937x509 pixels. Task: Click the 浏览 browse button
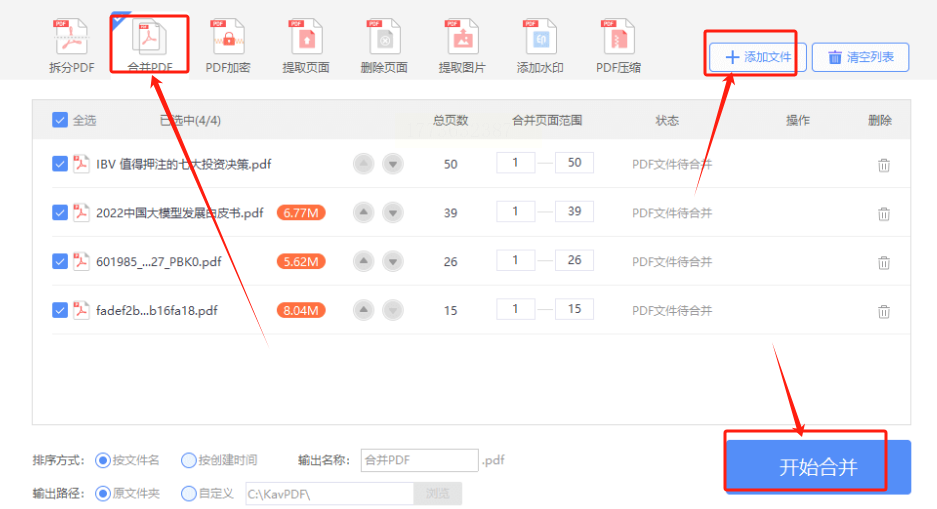(437, 493)
